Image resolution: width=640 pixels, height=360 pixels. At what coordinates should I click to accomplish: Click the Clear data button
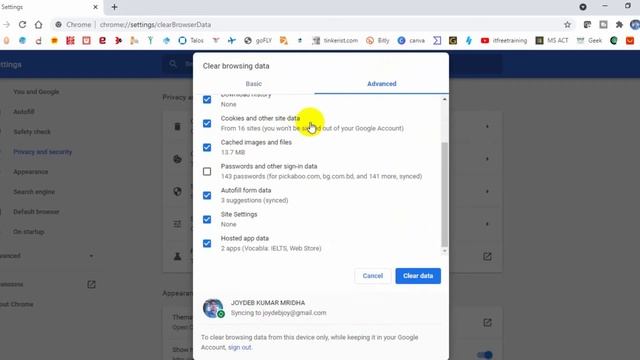tap(418, 276)
